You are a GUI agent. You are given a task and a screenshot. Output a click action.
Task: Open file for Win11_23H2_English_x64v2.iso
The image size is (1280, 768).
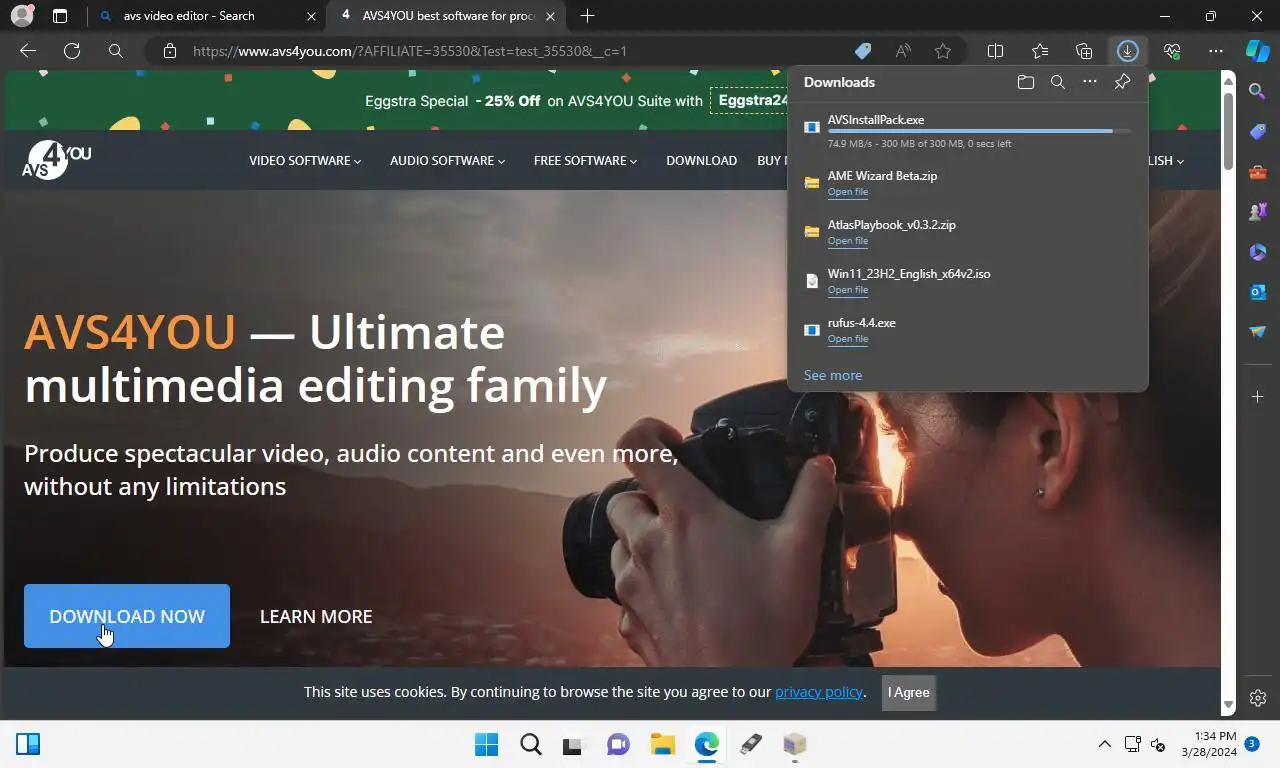tap(848, 290)
